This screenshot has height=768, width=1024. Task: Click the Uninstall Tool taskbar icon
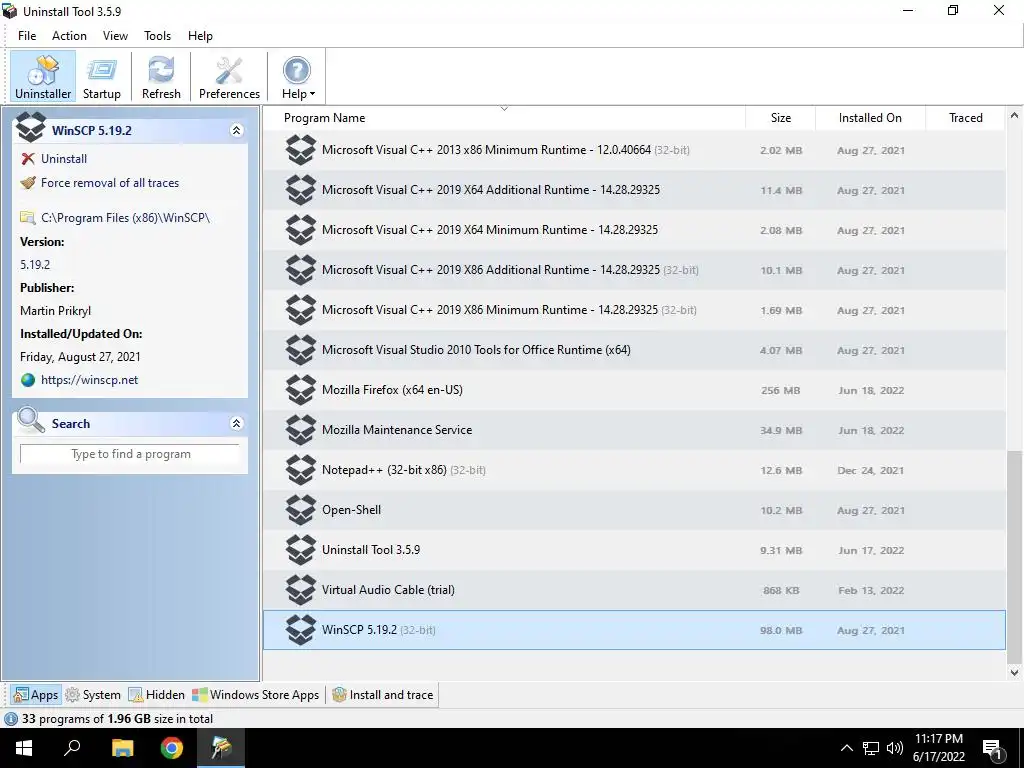tap(221, 748)
